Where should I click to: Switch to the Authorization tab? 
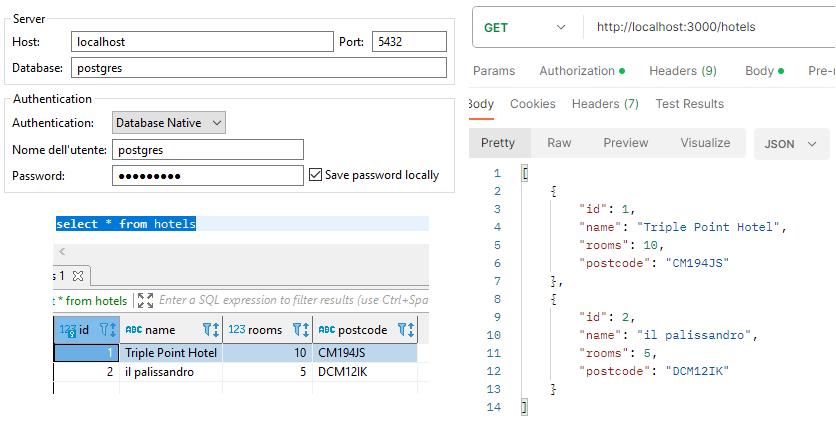(x=581, y=71)
